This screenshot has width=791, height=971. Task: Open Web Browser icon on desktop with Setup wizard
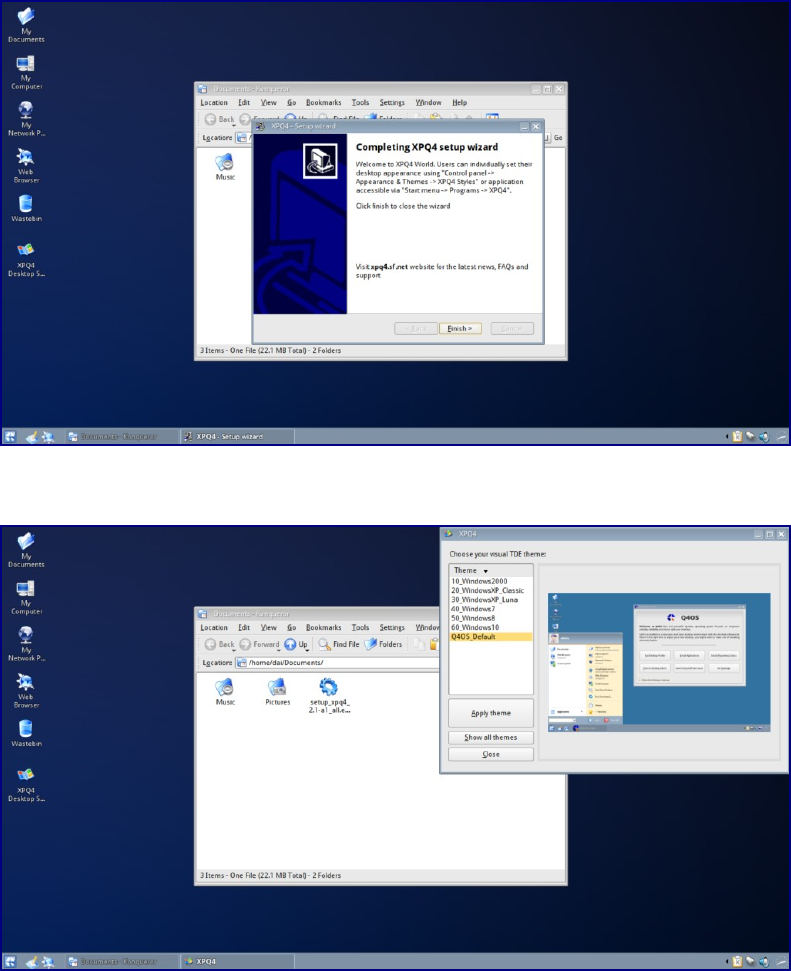pos(25,165)
